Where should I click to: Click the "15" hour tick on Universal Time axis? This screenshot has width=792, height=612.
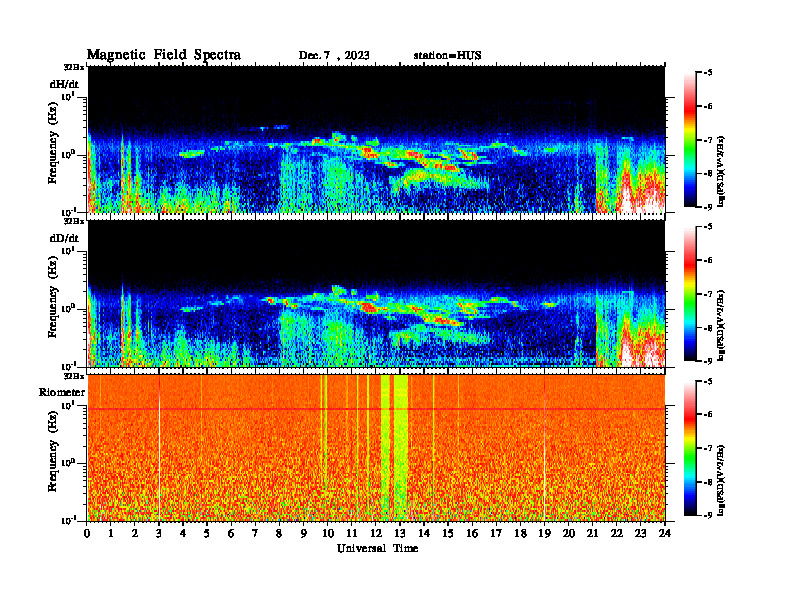448,533
